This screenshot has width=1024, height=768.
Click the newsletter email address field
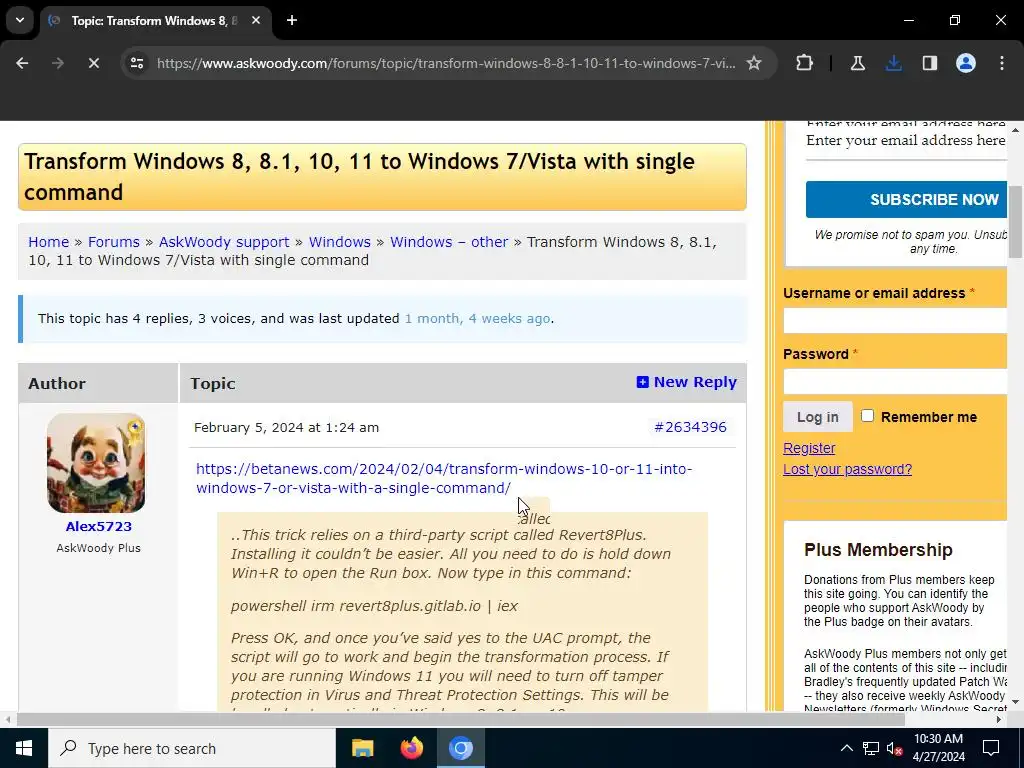point(906,140)
